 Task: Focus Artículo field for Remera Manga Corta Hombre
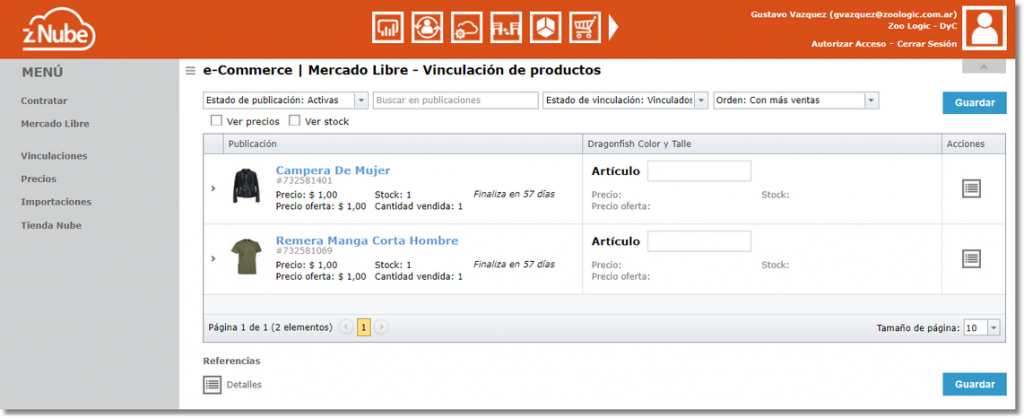click(699, 241)
